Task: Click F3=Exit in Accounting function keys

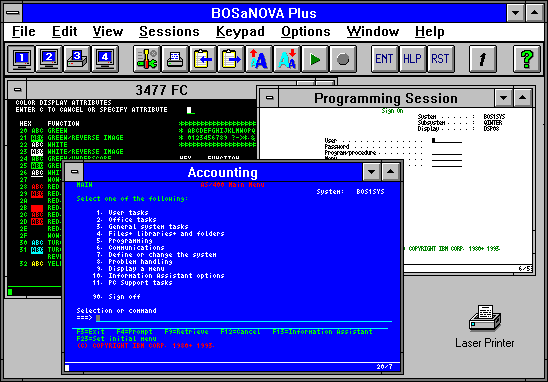Action: pos(90,332)
